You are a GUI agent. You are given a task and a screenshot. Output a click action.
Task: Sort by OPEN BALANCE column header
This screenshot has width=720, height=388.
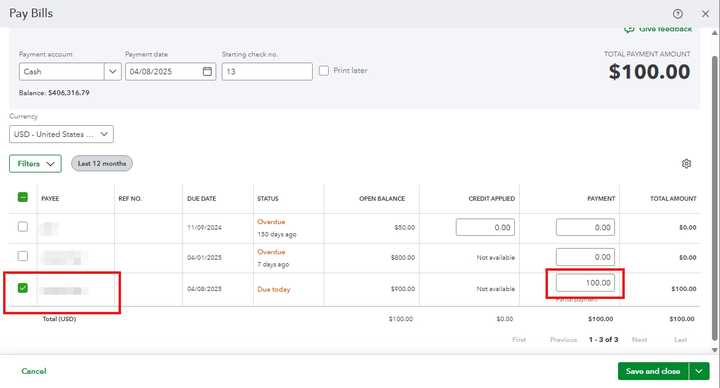click(382, 199)
